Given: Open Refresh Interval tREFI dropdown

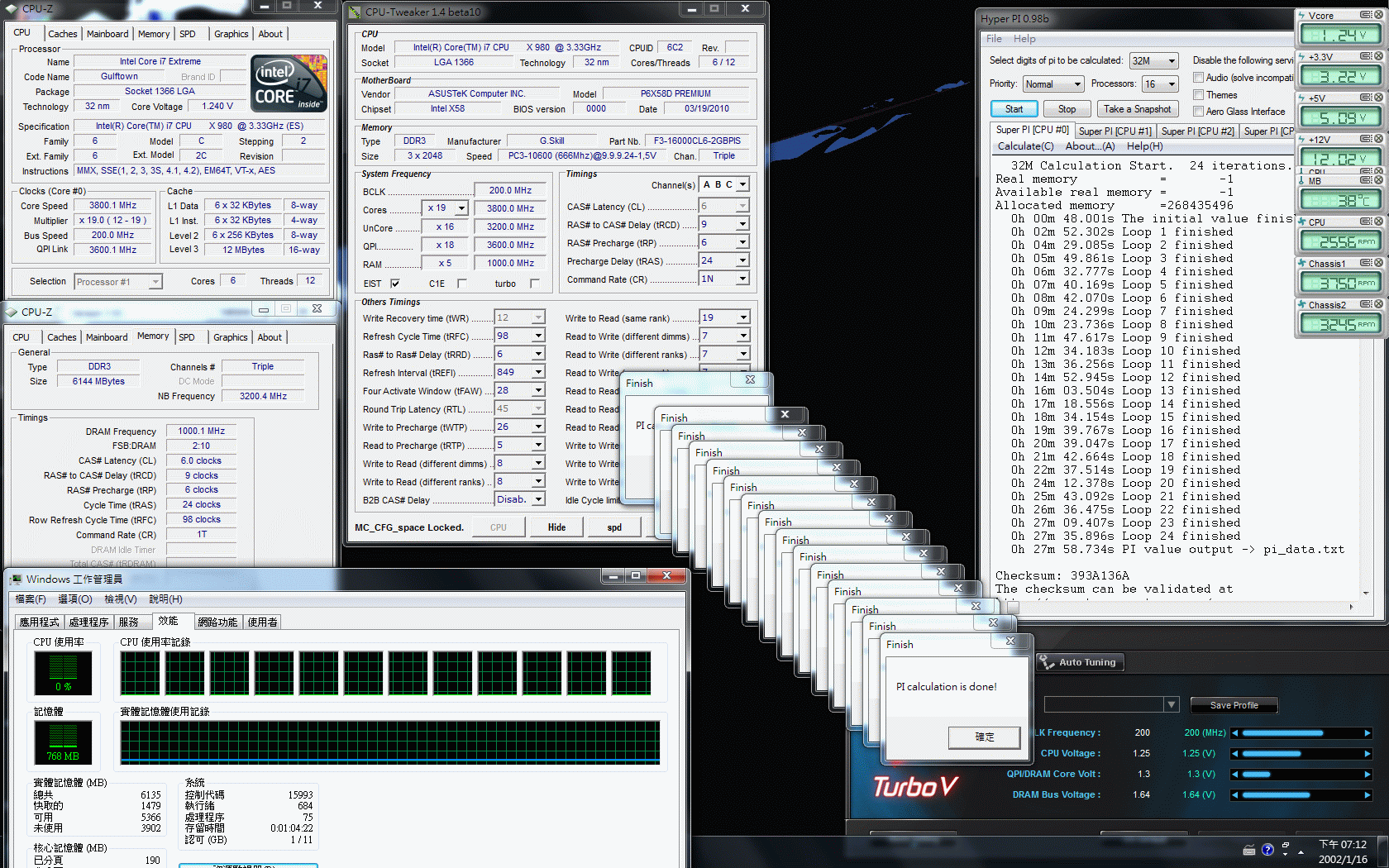Looking at the screenshot, I should tap(538, 372).
